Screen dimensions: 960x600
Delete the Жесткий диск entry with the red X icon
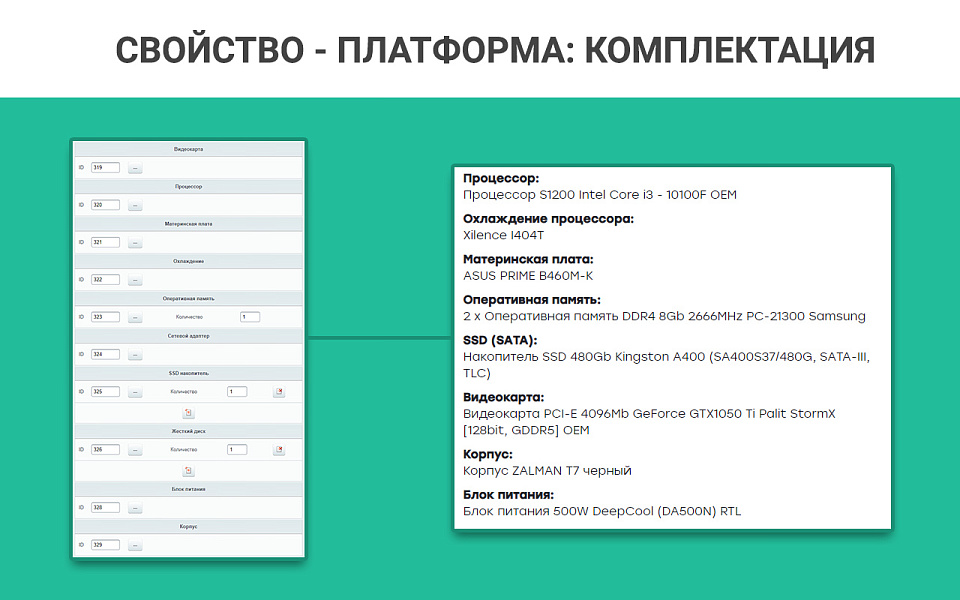[x=278, y=448]
